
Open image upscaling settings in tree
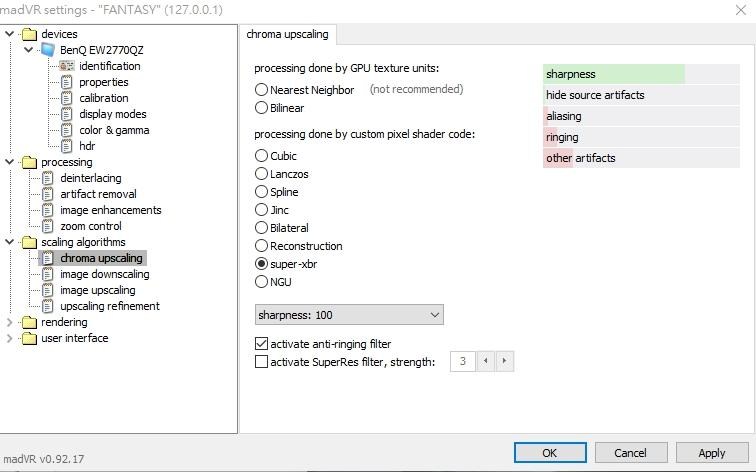97,290
